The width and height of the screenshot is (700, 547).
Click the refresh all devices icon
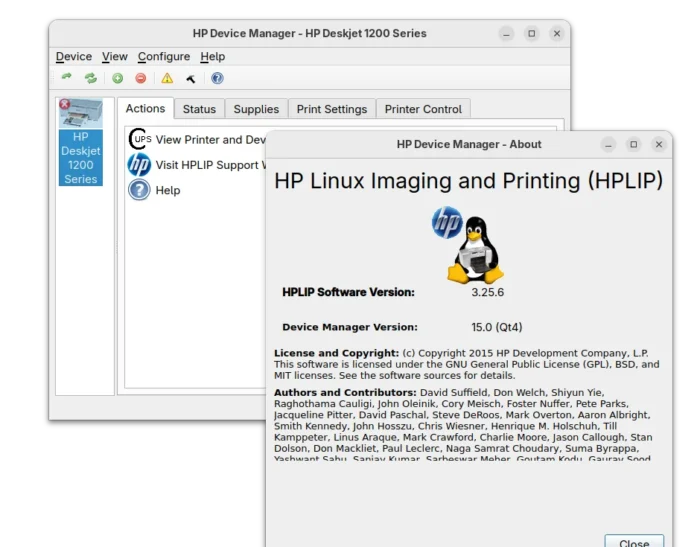[x=91, y=78]
